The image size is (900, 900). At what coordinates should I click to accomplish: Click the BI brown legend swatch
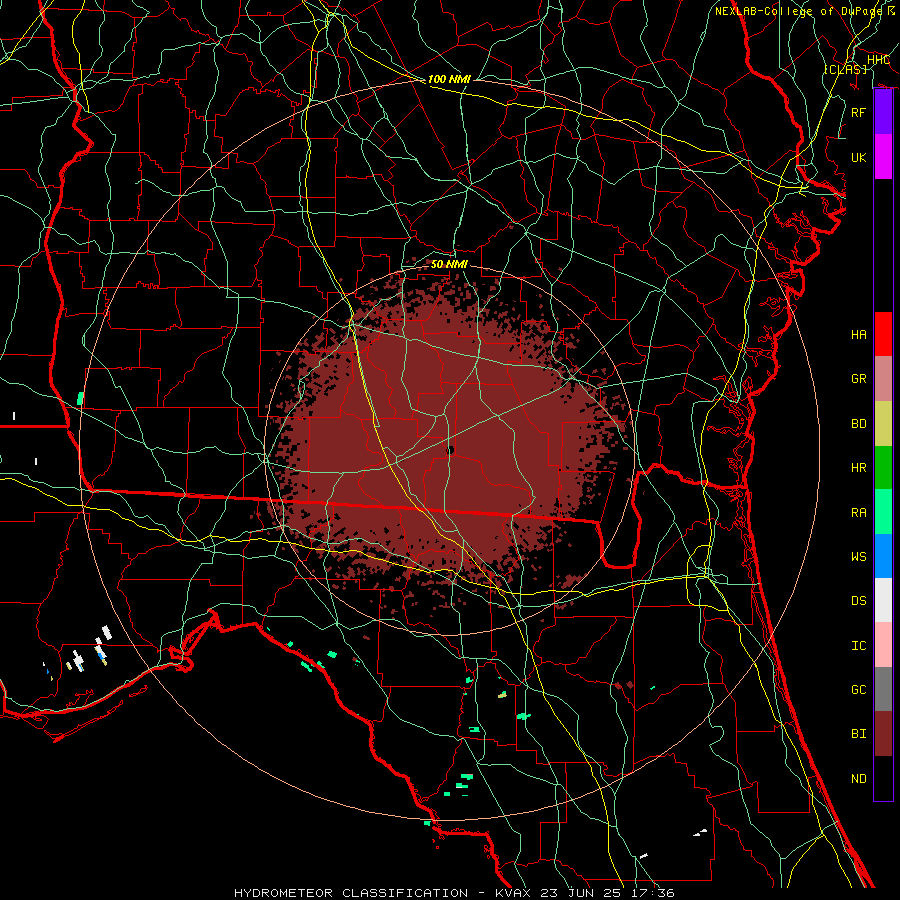tap(883, 734)
